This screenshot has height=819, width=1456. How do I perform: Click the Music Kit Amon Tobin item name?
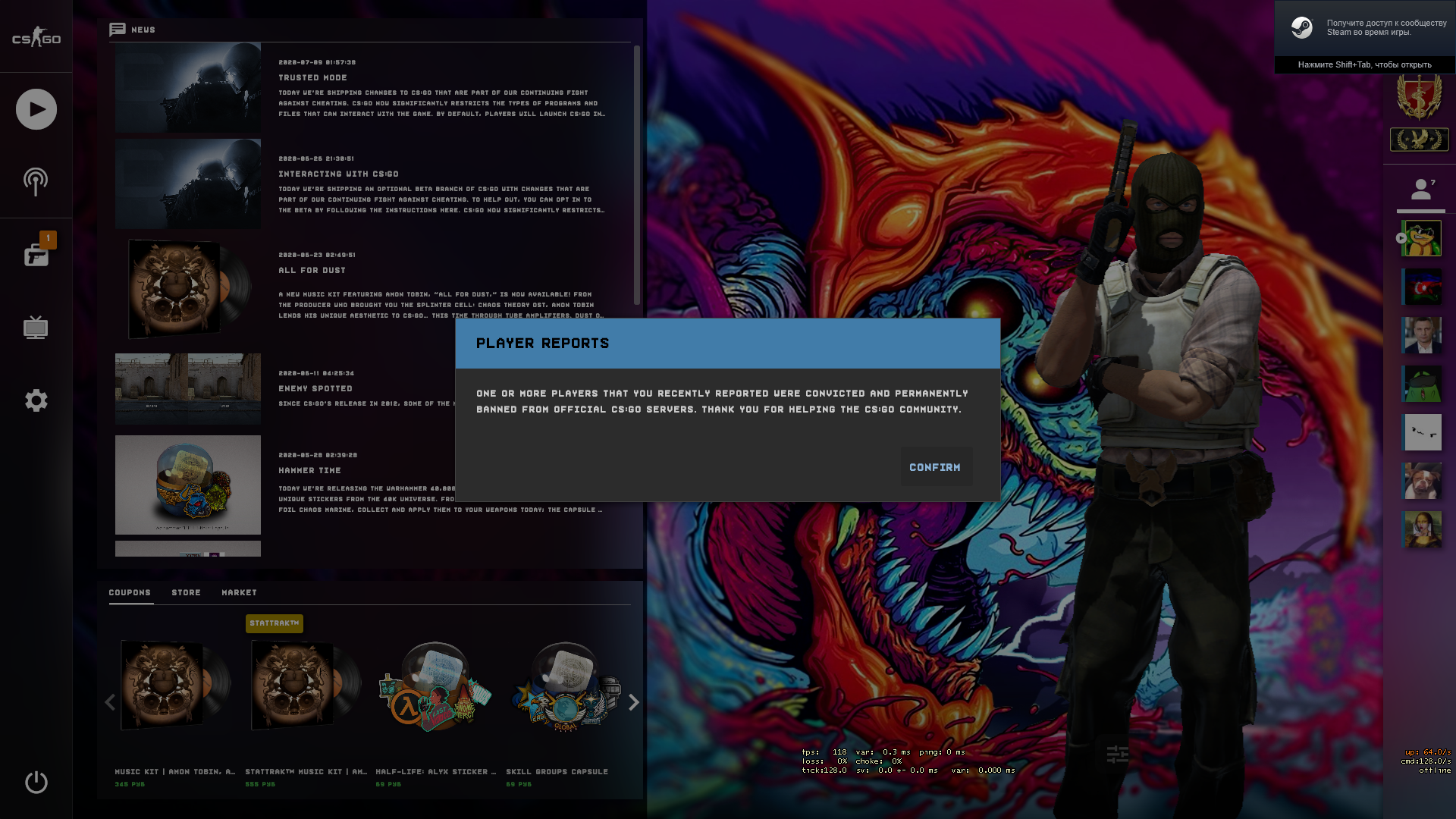(175, 772)
